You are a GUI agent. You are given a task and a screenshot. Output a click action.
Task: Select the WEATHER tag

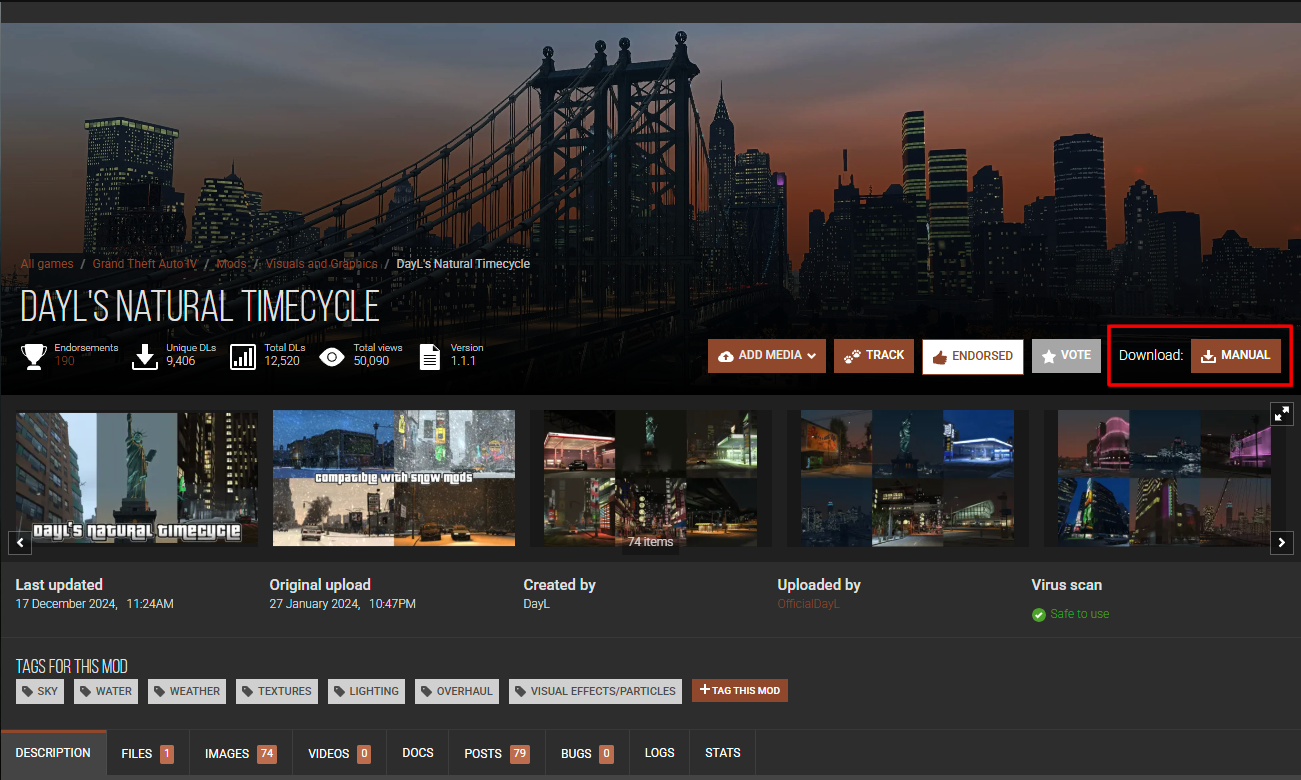coord(187,691)
